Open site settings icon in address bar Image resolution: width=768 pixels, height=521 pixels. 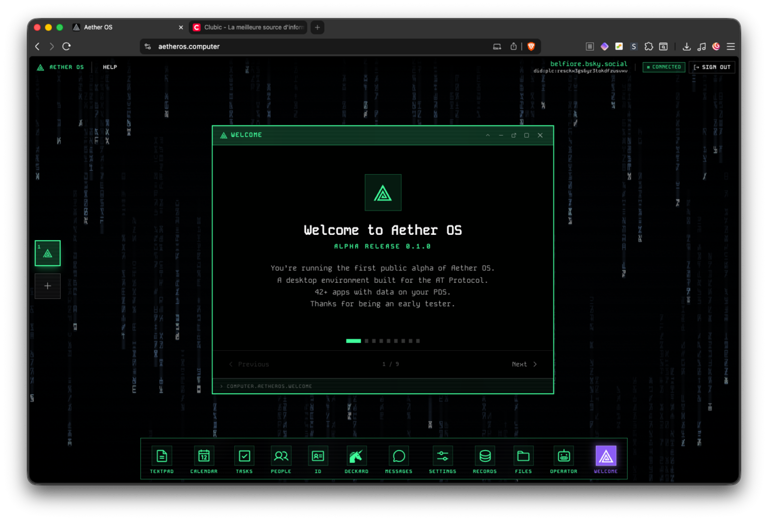coord(148,47)
